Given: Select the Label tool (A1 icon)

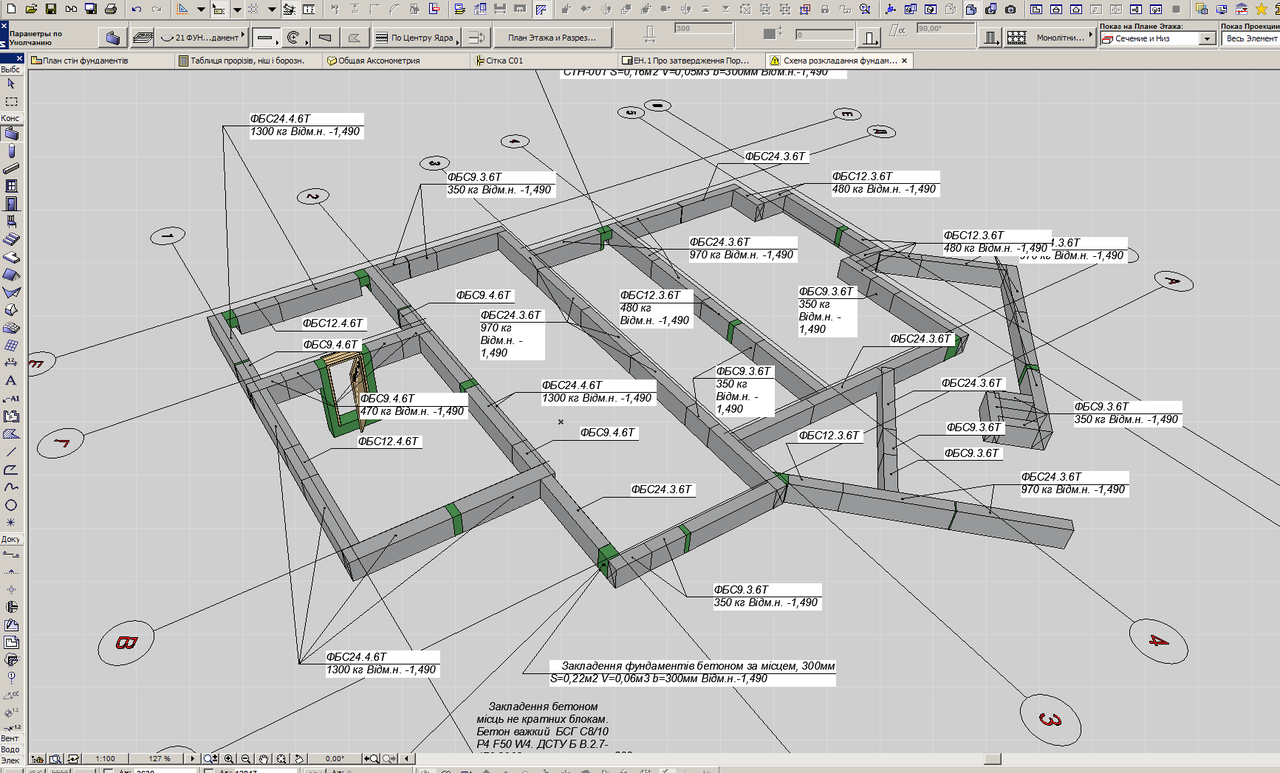Looking at the screenshot, I should pos(11,398).
